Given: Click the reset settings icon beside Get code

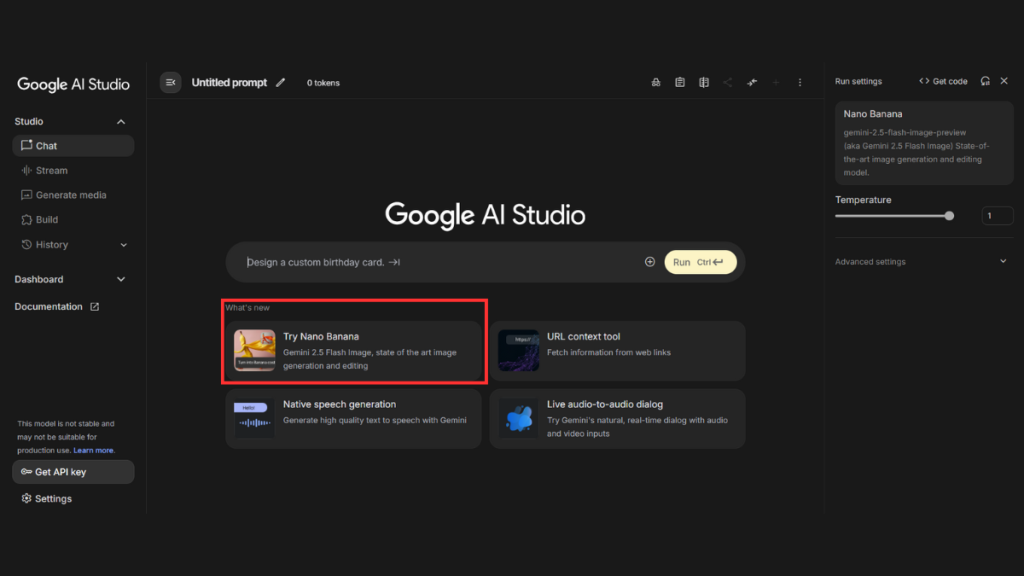Looking at the screenshot, I should pyautogui.click(x=985, y=81).
